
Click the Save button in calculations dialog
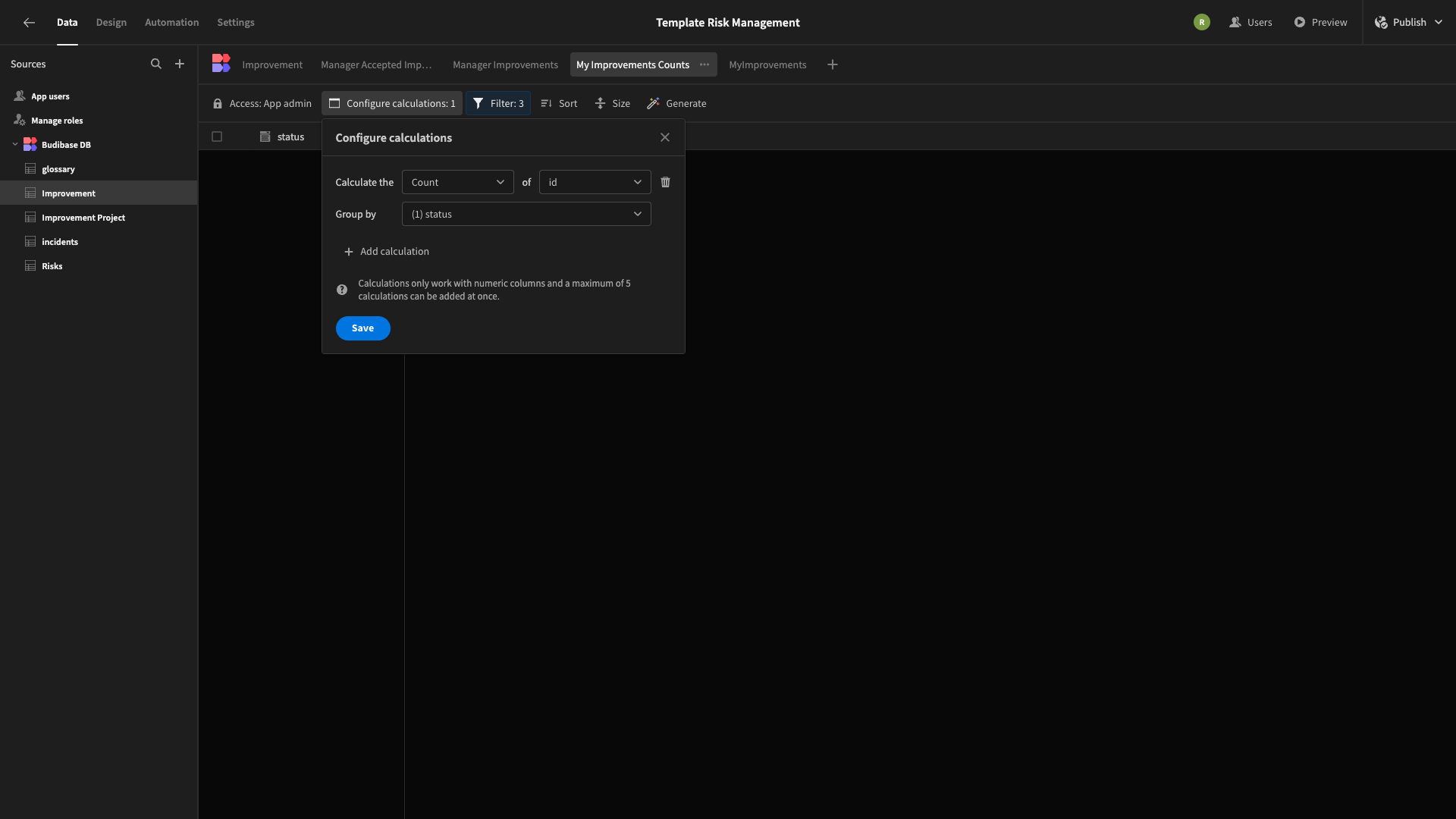362,328
